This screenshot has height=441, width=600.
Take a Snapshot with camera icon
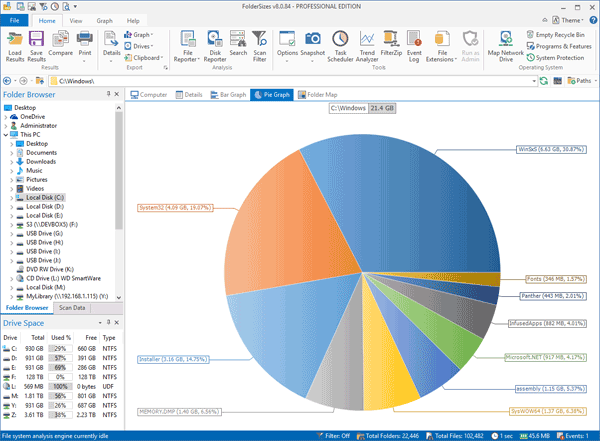312,40
